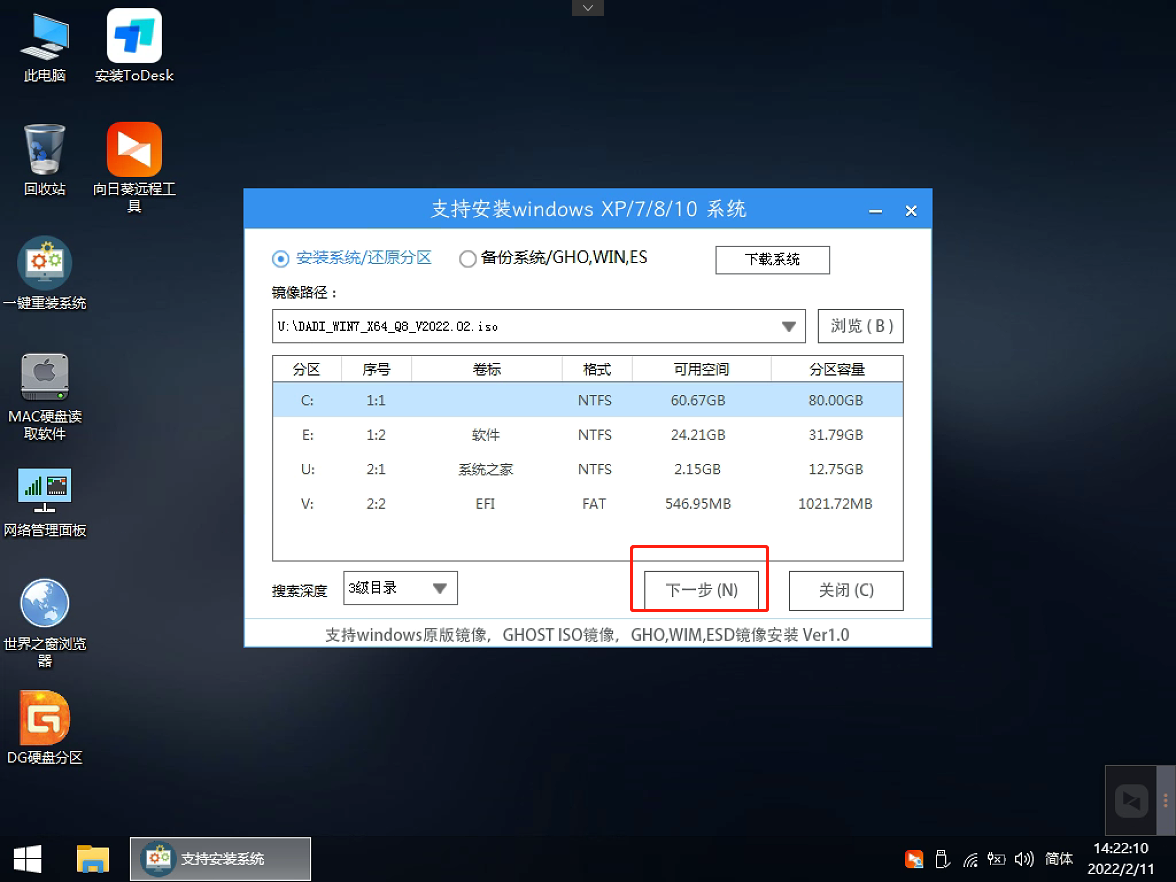Select the E: 软件 partition row

588,434
